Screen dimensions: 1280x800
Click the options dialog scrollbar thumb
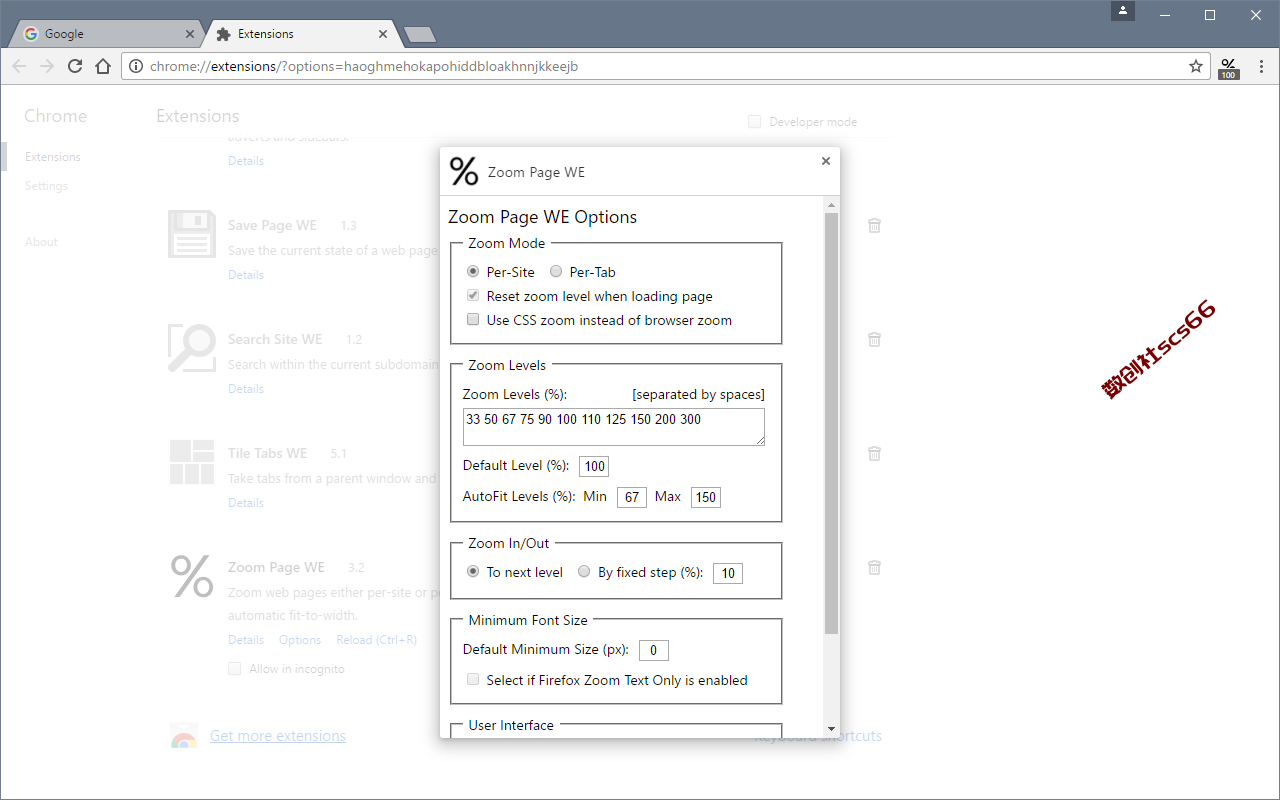coord(832,423)
